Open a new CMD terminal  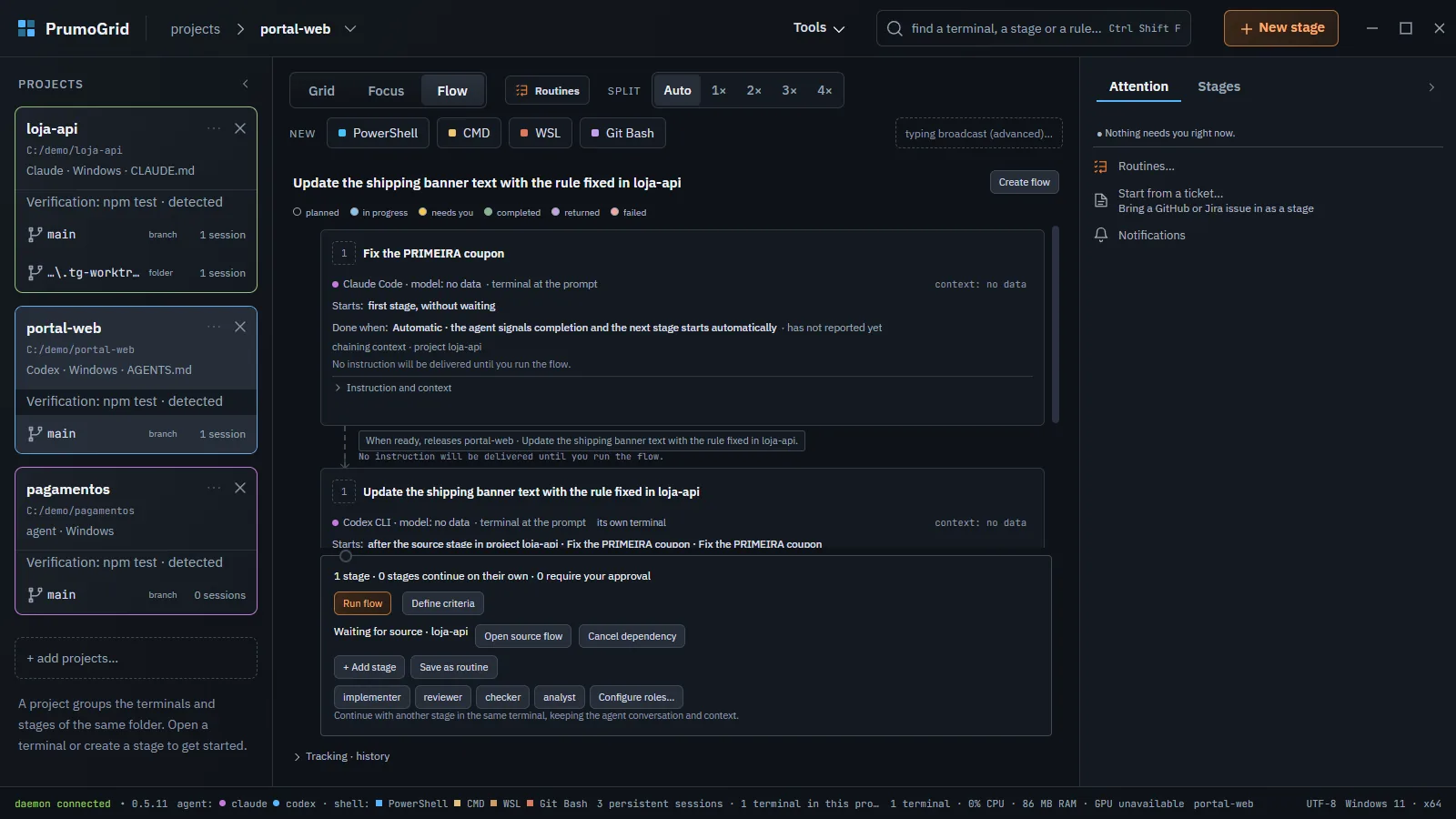pos(469,133)
